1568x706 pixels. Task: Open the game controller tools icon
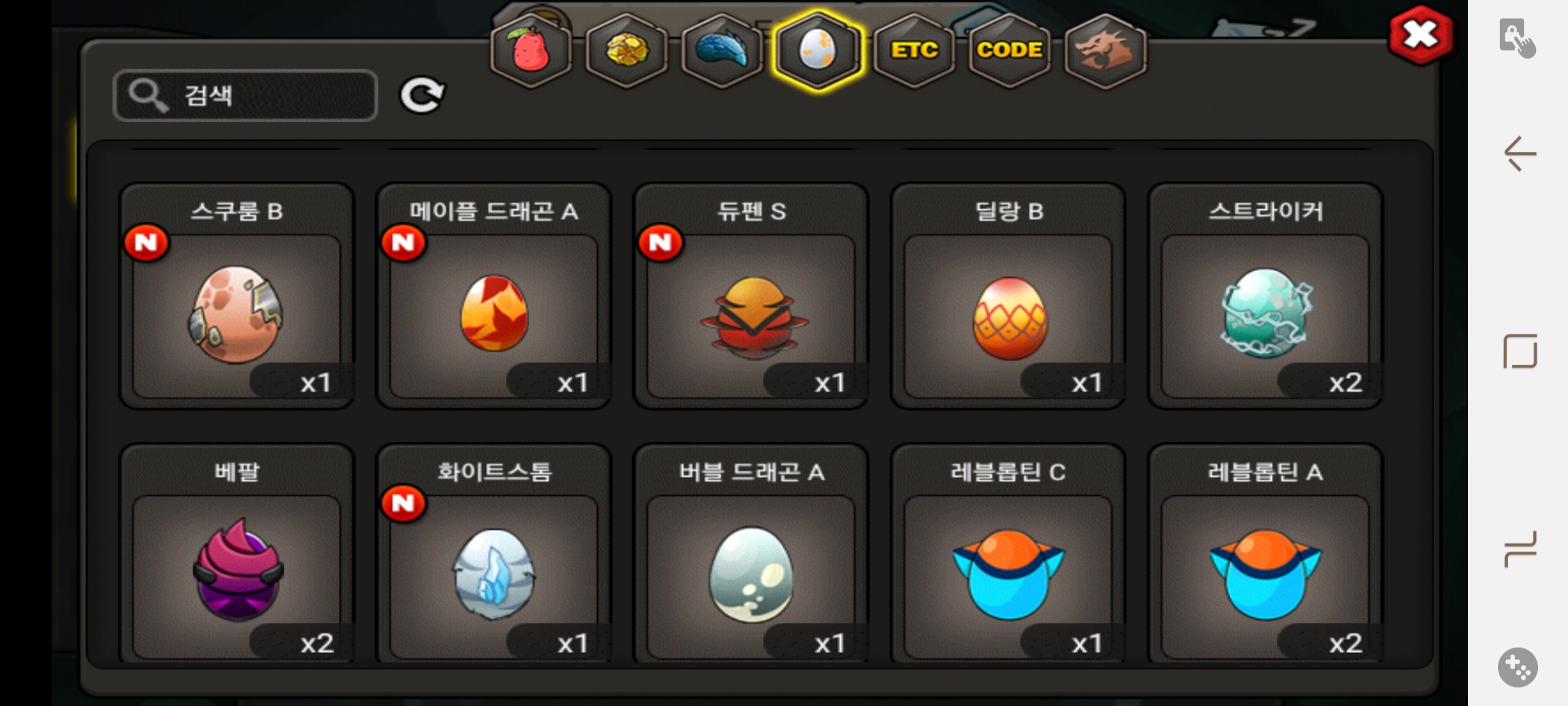click(x=1518, y=667)
